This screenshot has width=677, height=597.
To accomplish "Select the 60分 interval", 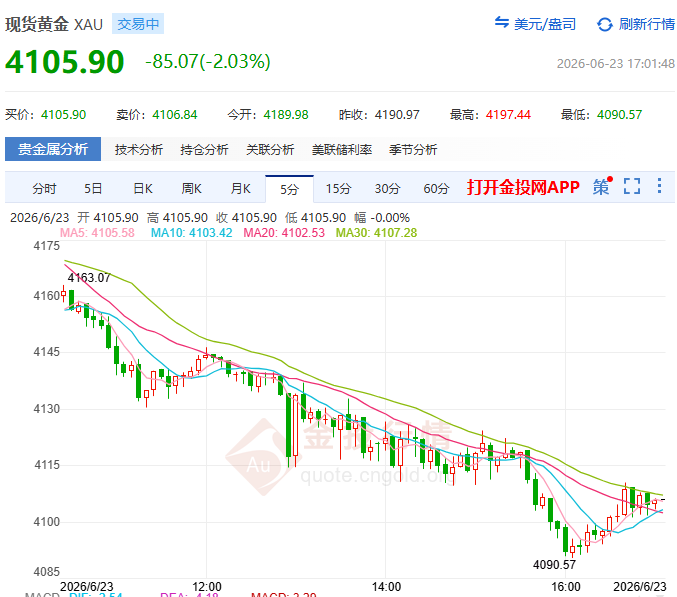I will pyautogui.click(x=437, y=189).
